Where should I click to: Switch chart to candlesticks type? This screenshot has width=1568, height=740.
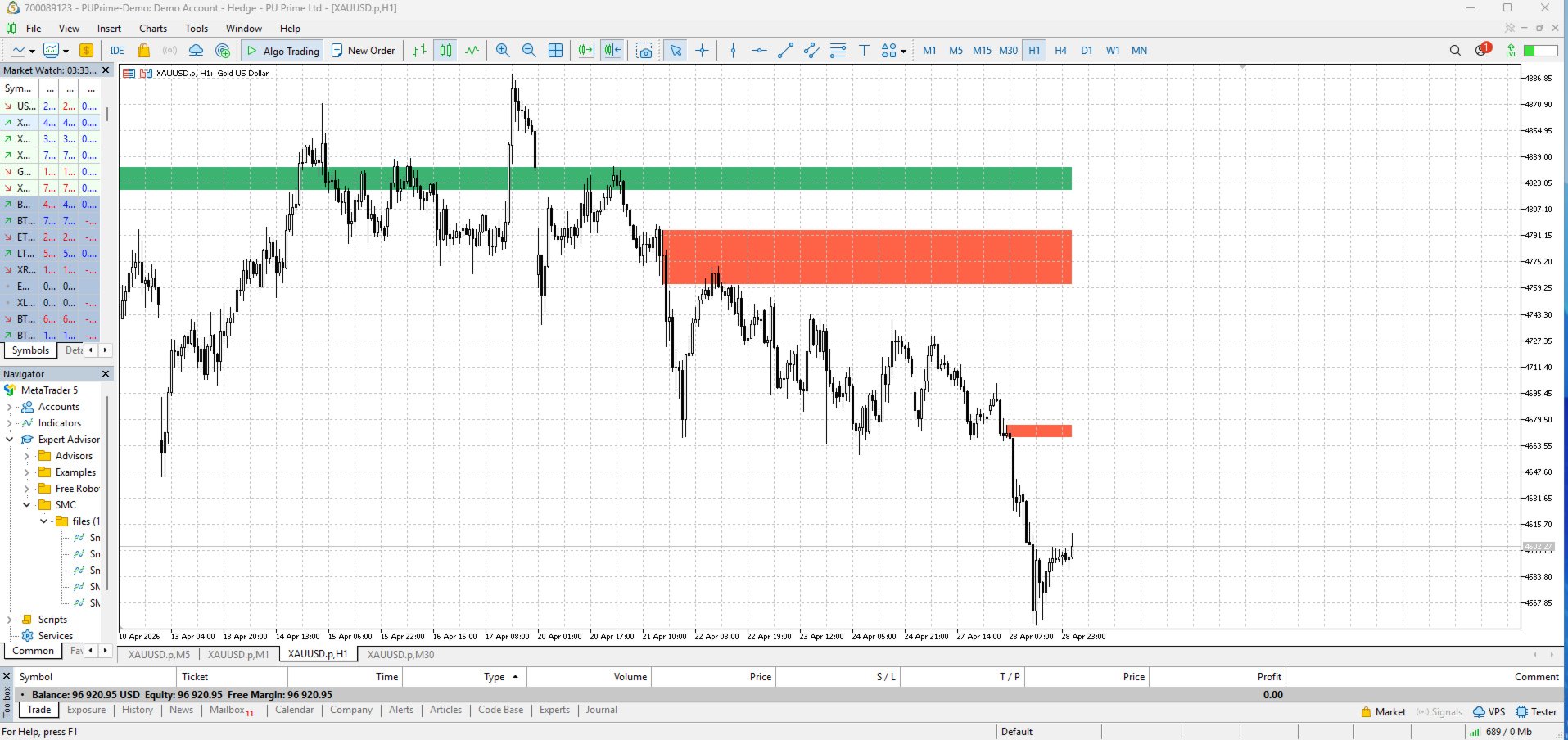point(445,51)
